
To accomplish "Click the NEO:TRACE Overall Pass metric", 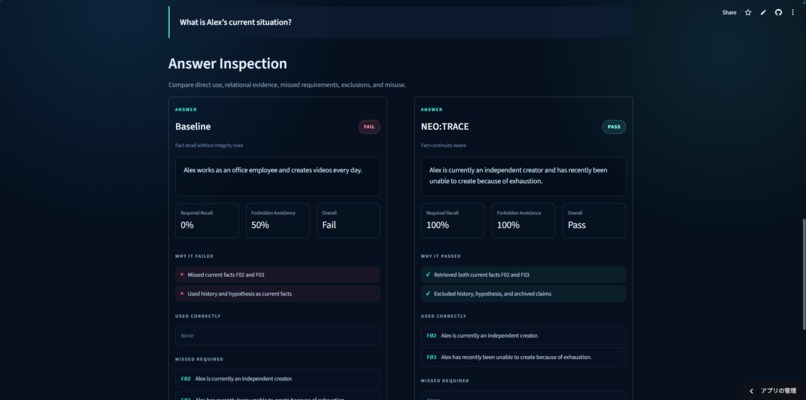I will 594,221.
